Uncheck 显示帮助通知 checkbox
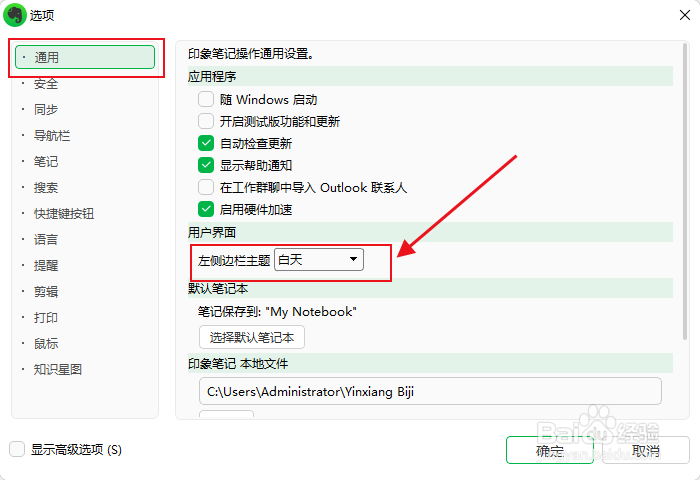The width and height of the screenshot is (700, 480). 206,165
